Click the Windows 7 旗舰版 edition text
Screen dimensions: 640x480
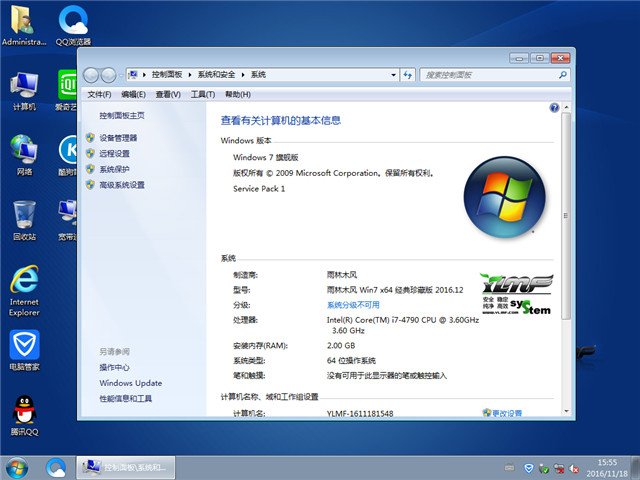(265, 158)
